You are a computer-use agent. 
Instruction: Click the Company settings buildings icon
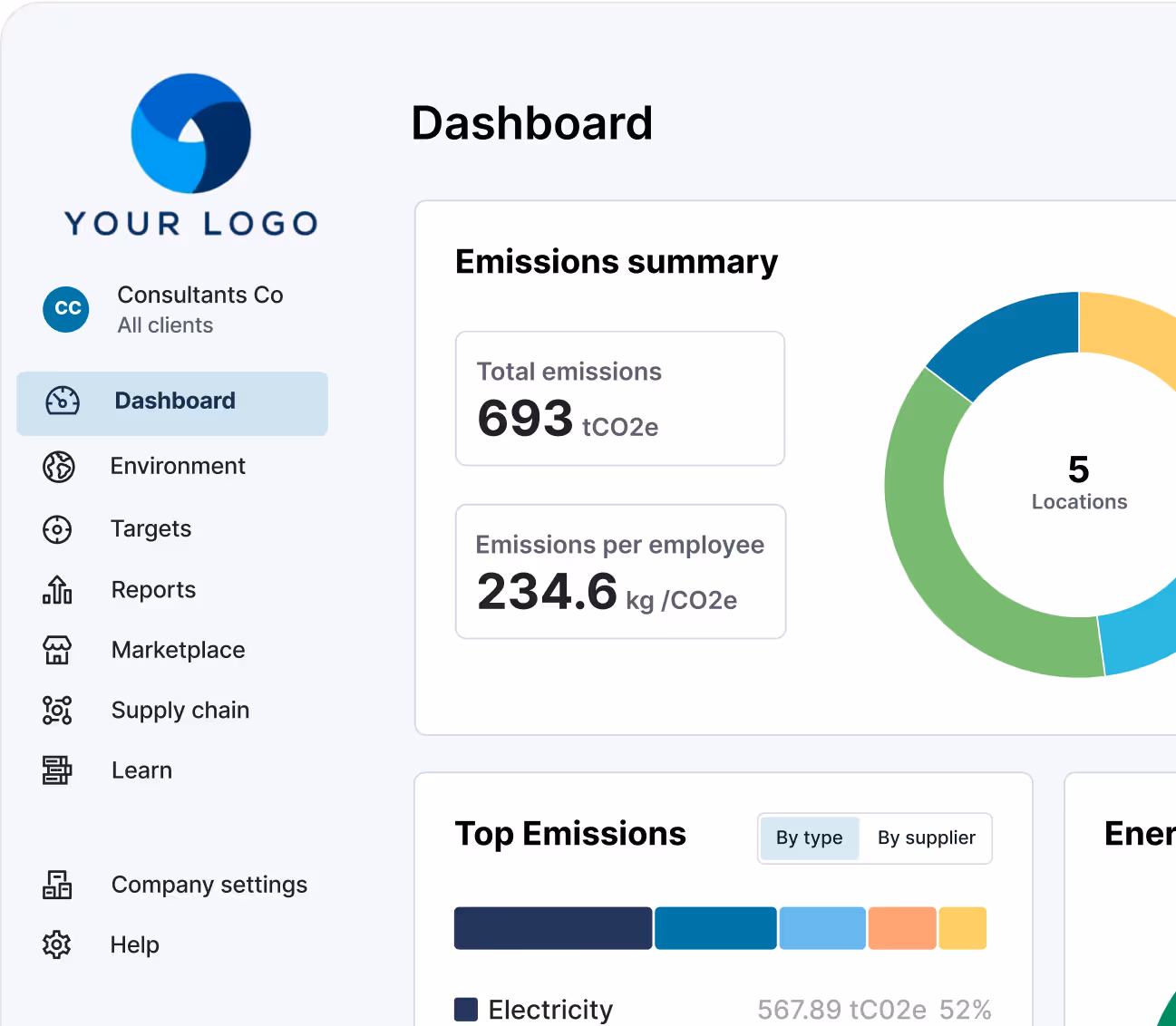tap(57, 885)
